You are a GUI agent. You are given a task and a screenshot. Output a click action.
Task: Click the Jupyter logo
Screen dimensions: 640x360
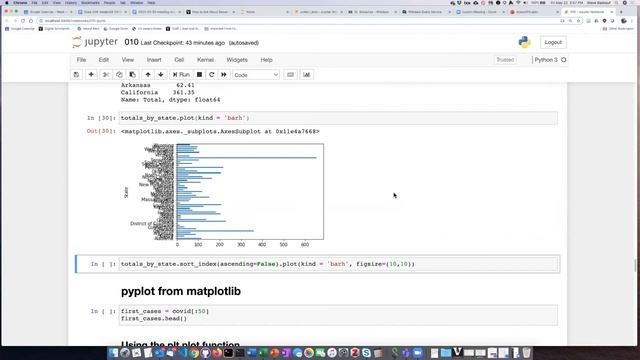(95, 42)
